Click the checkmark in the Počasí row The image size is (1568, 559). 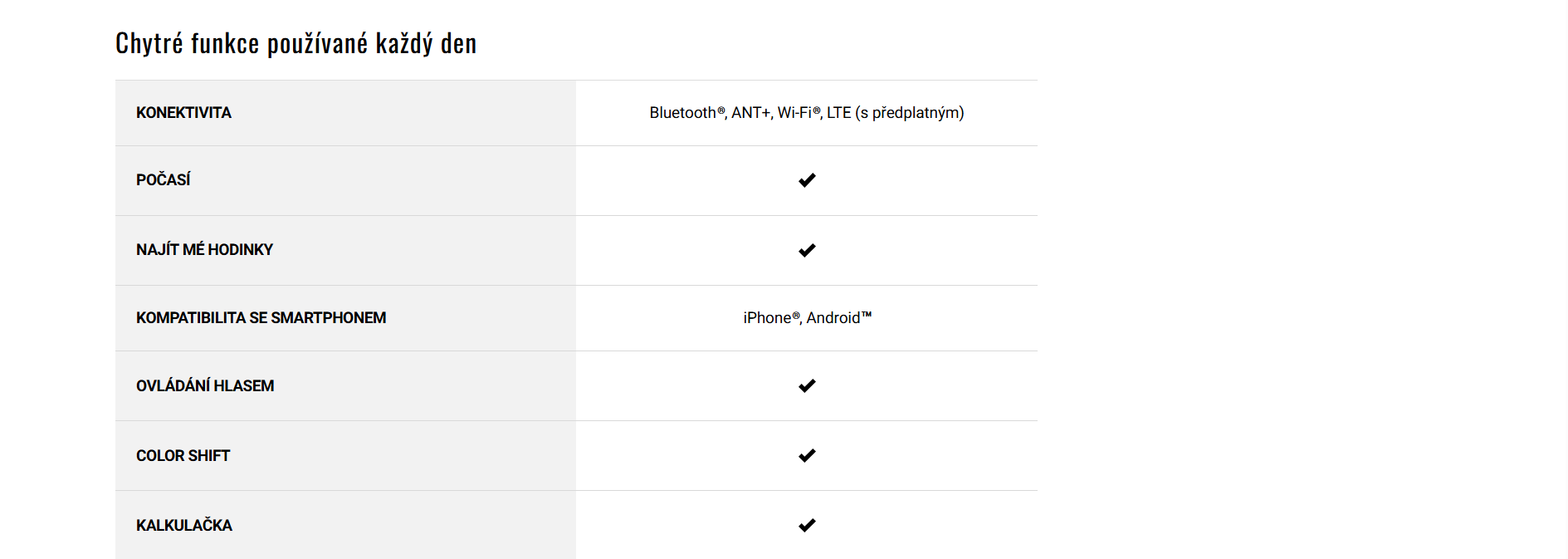click(x=807, y=180)
